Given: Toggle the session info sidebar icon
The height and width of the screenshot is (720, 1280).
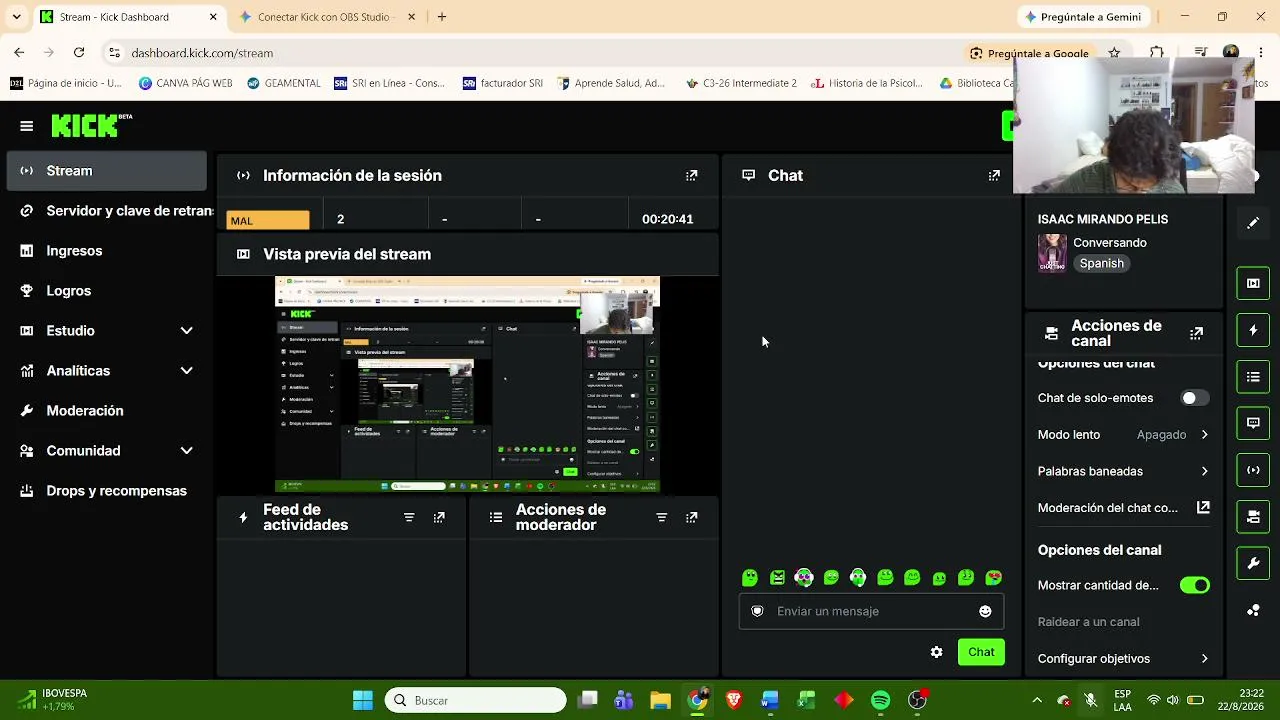Looking at the screenshot, I should coord(1253,470).
